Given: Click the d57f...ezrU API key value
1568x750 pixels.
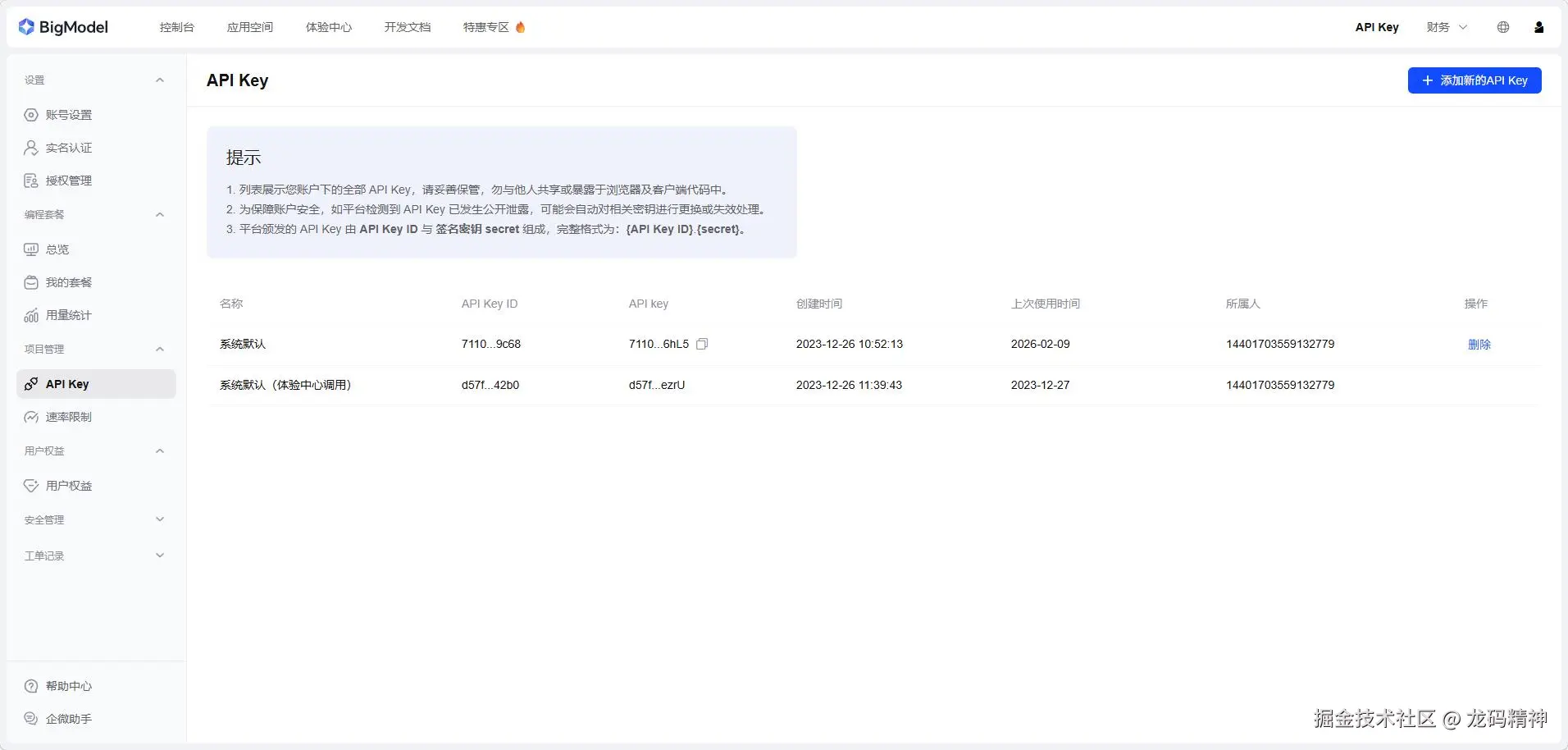Looking at the screenshot, I should coord(657,385).
